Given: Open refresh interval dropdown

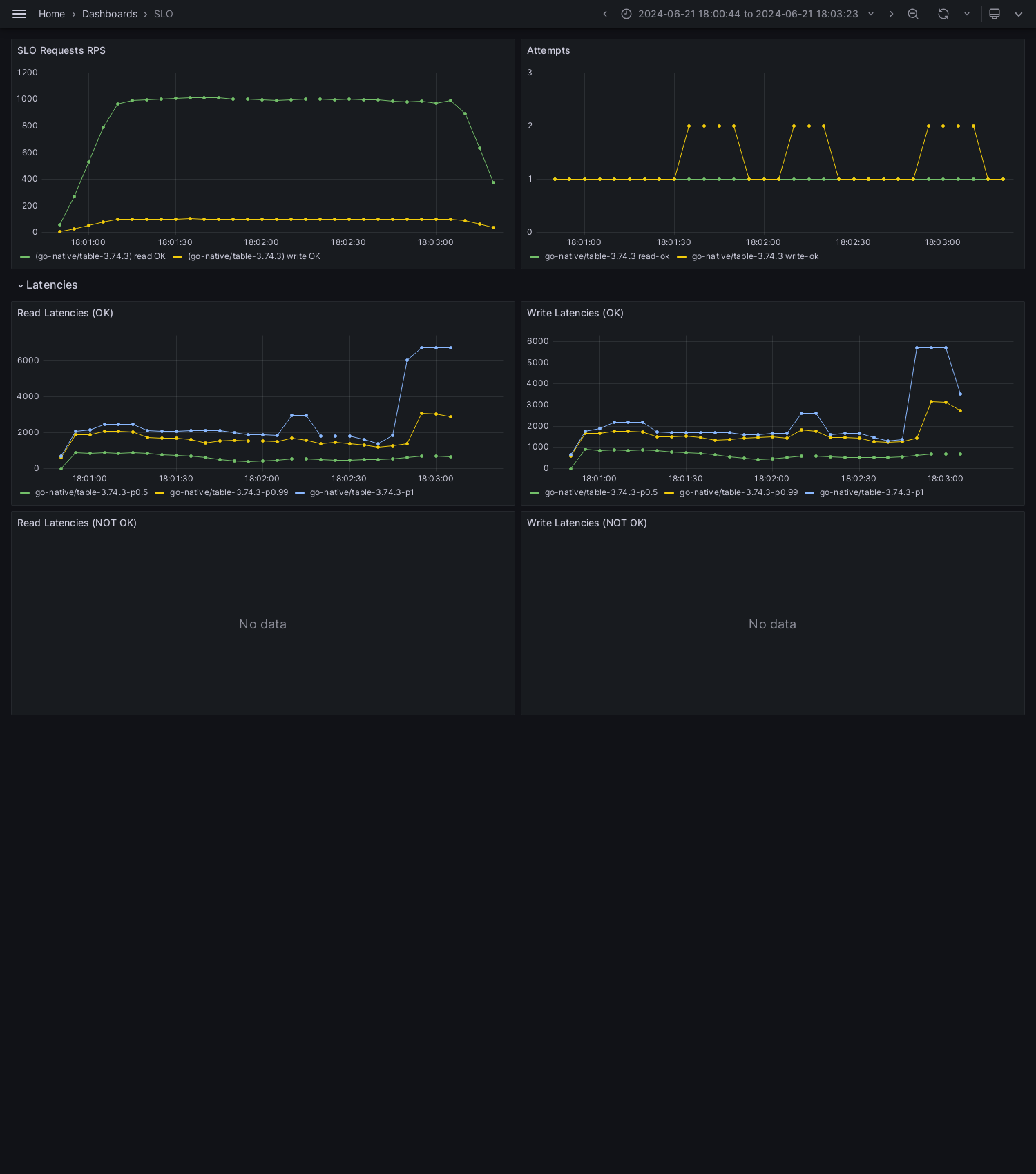Looking at the screenshot, I should (967, 14).
